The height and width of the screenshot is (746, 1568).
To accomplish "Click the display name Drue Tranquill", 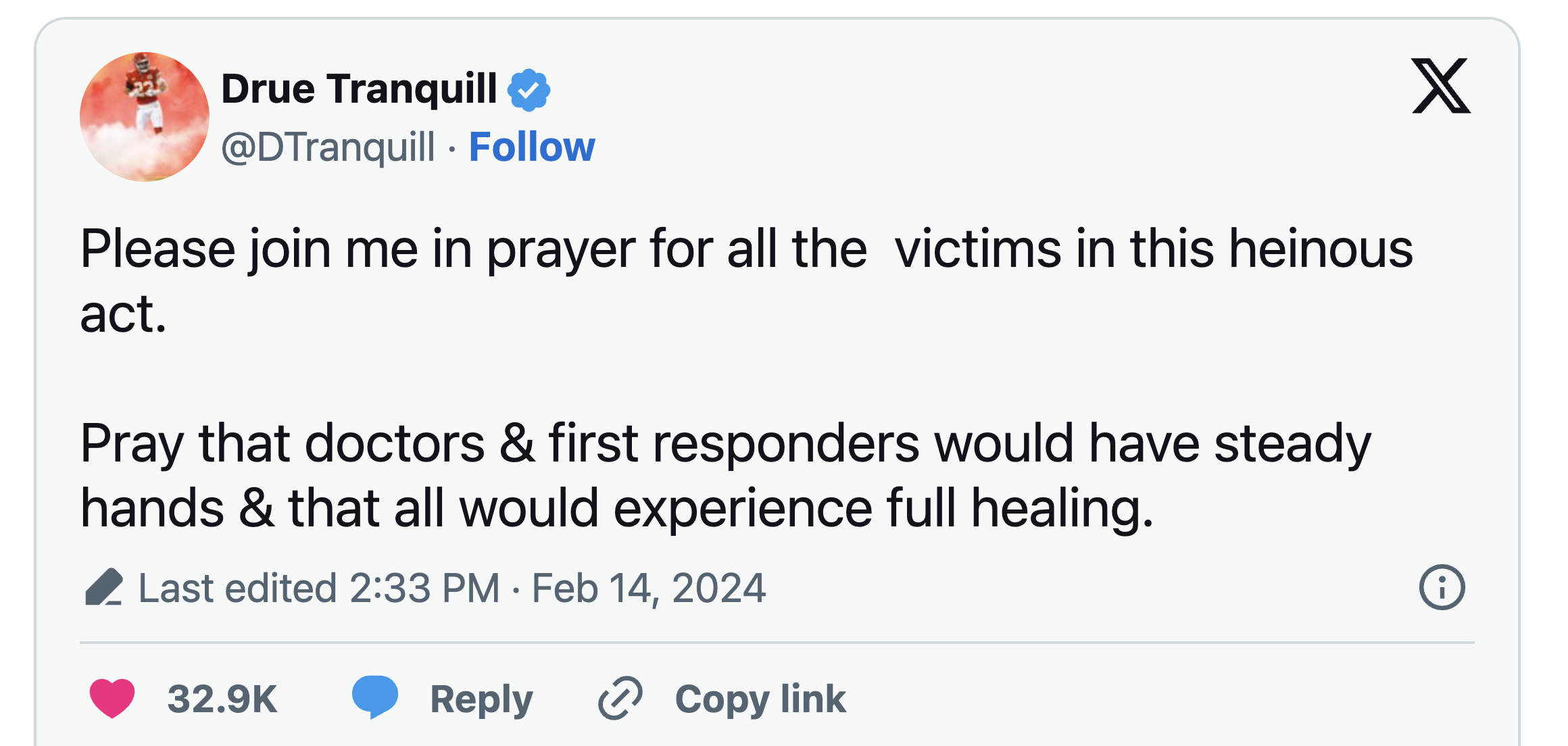I will [x=359, y=89].
